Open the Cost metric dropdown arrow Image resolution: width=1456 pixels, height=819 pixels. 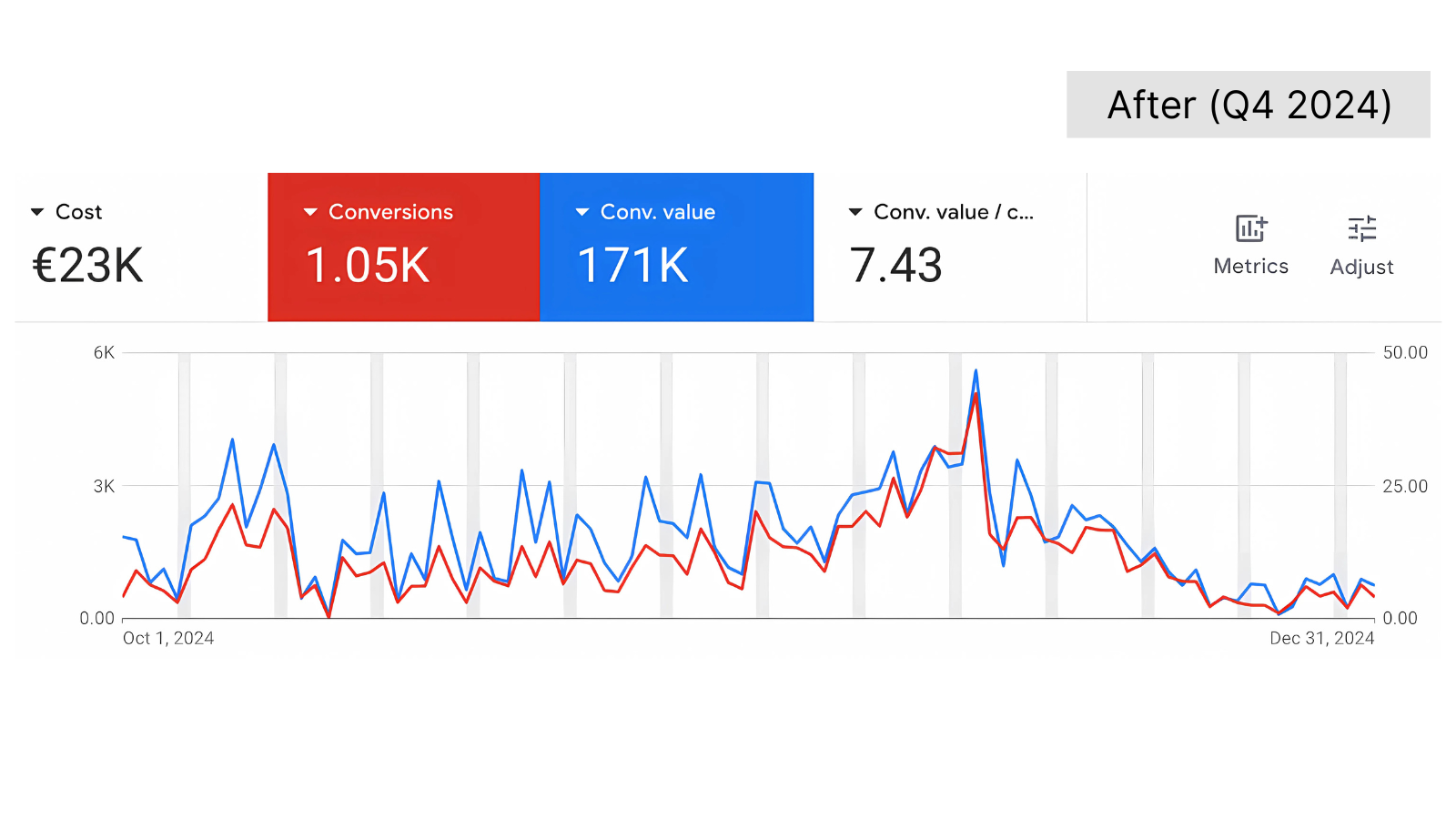click(x=37, y=212)
